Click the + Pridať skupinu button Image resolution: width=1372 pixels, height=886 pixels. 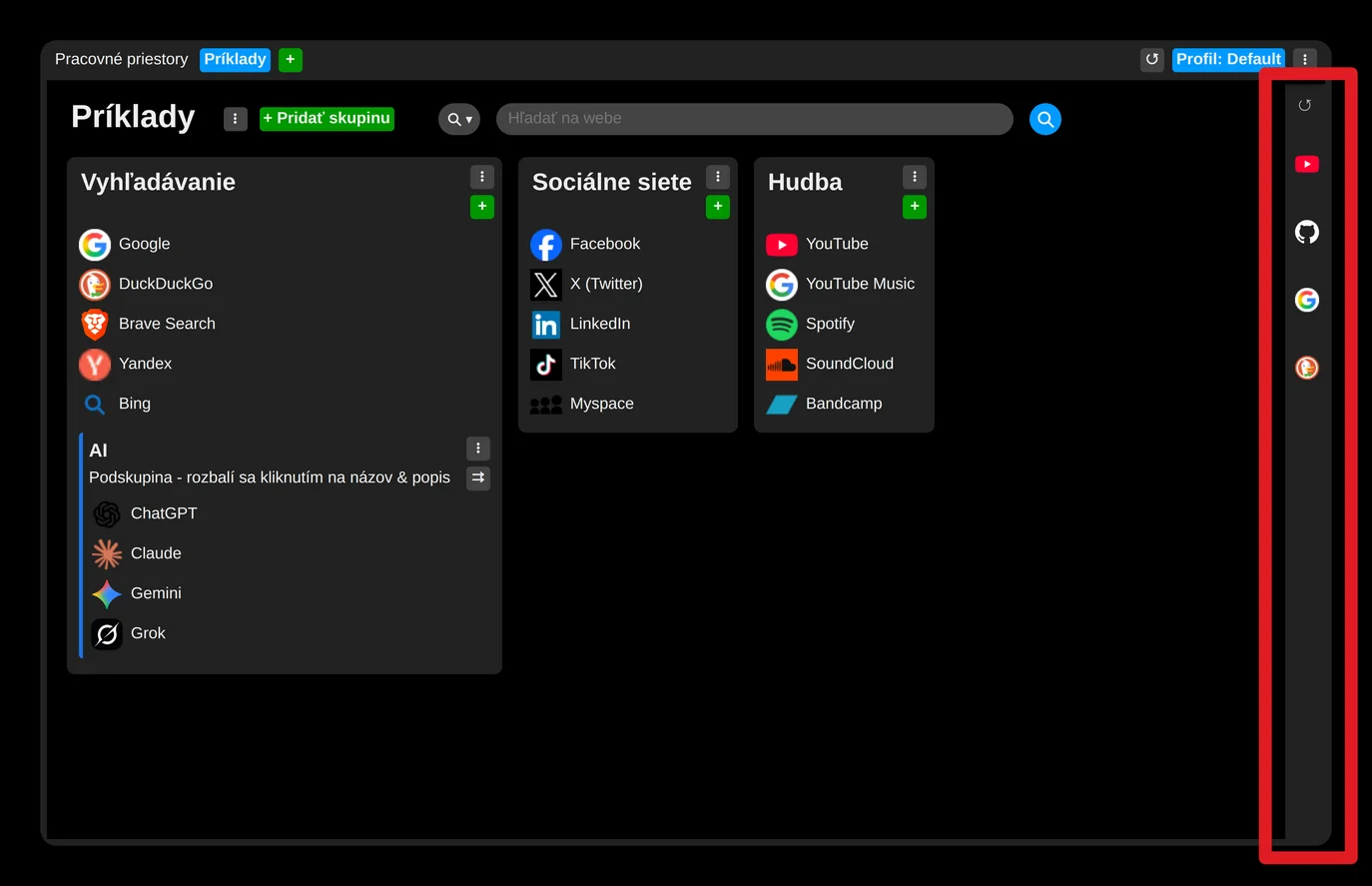[x=327, y=119]
